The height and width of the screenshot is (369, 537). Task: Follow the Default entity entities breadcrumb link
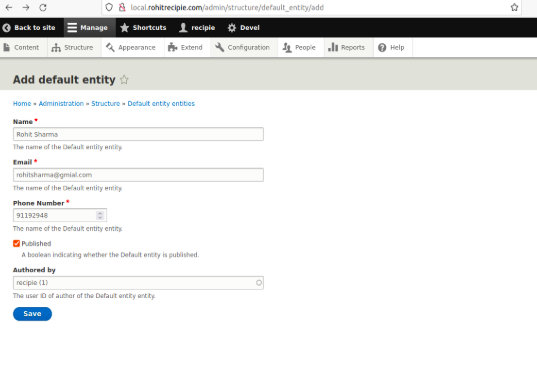point(161,103)
